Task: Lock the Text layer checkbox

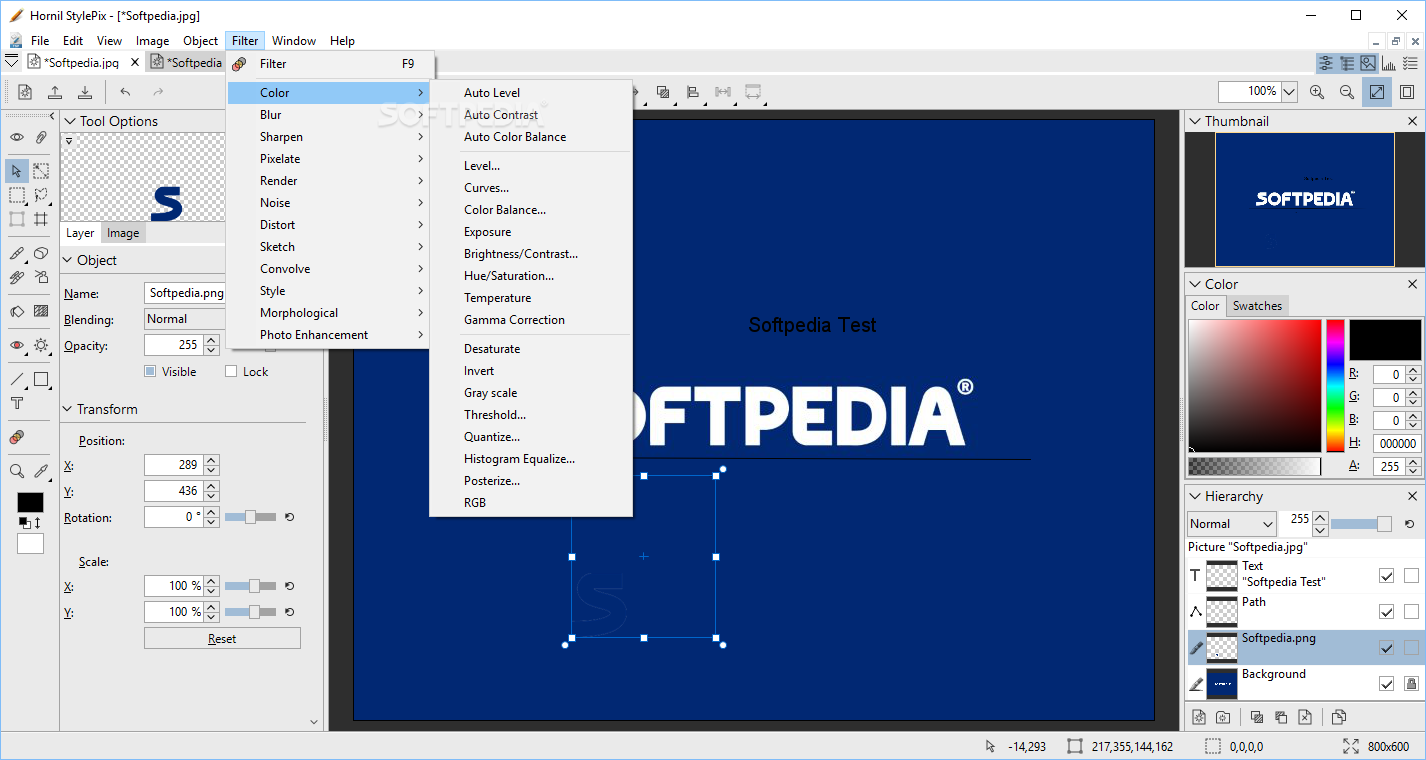Action: click(x=1411, y=576)
